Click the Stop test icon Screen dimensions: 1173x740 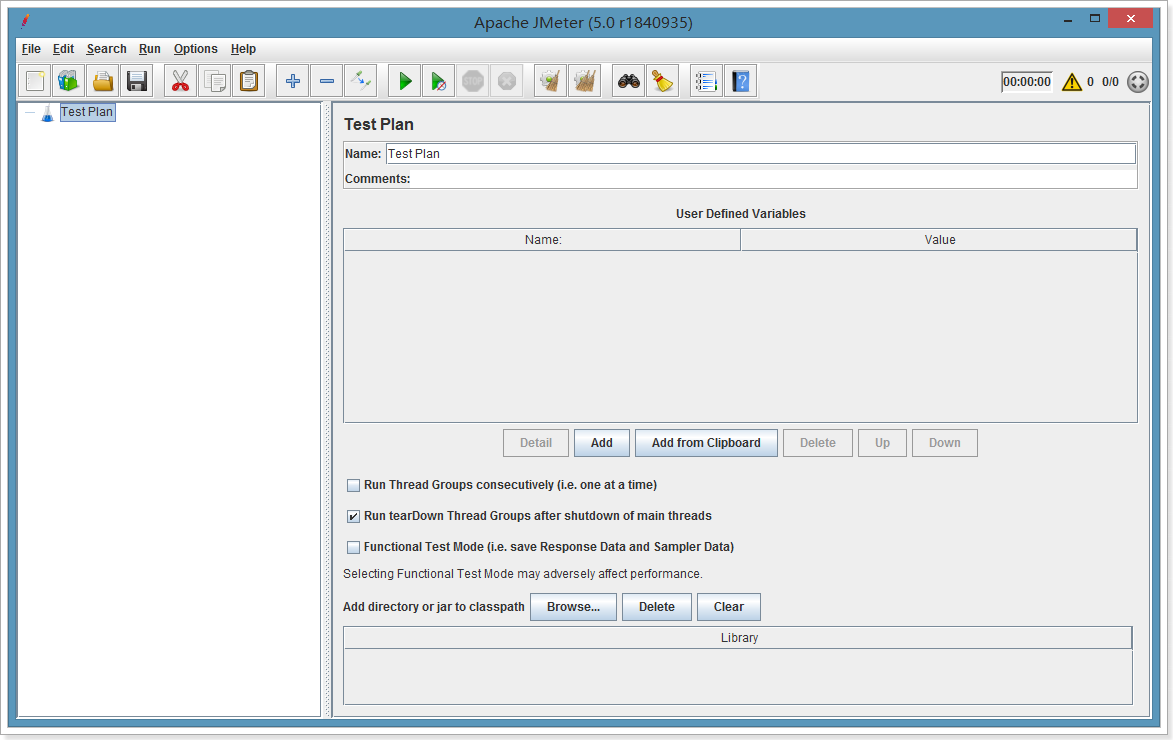click(473, 81)
